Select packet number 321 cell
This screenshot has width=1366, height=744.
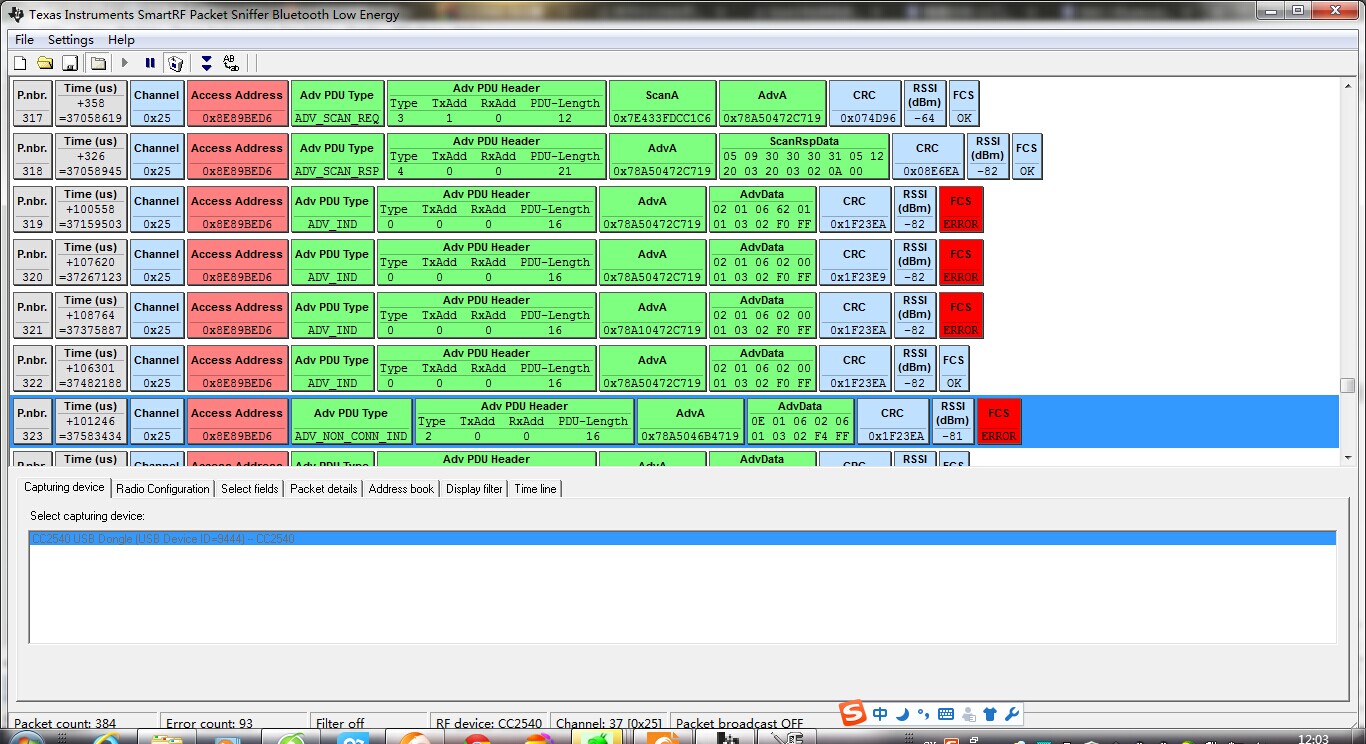[33, 315]
